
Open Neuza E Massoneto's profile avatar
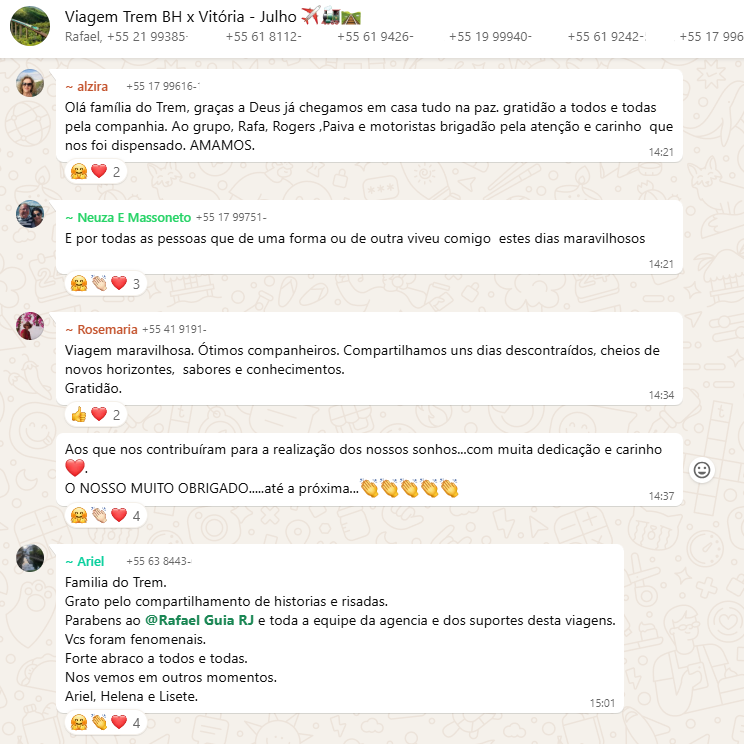[30, 214]
